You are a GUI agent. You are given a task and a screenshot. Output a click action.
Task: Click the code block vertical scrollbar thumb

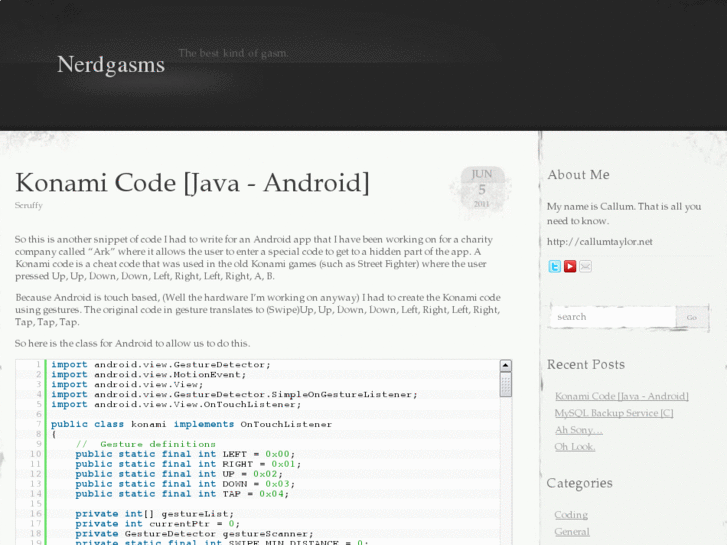click(505, 384)
